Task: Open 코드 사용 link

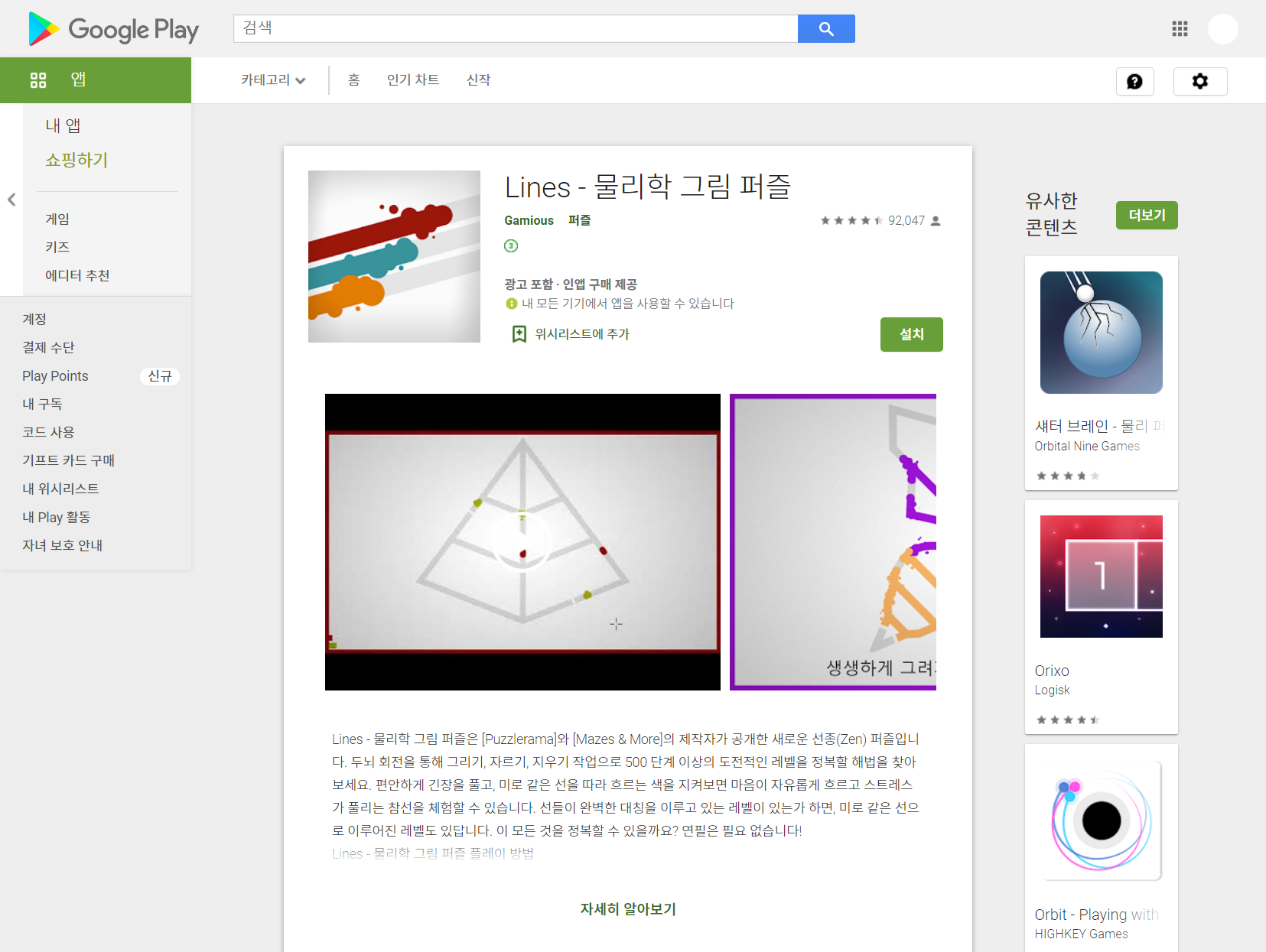Action: 48,432
